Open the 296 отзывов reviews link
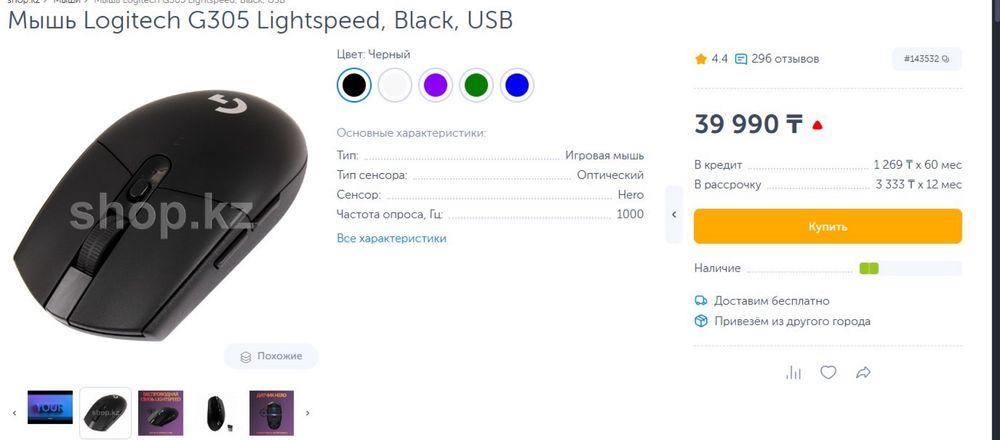This screenshot has width=1000, height=440. tap(776, 59)
